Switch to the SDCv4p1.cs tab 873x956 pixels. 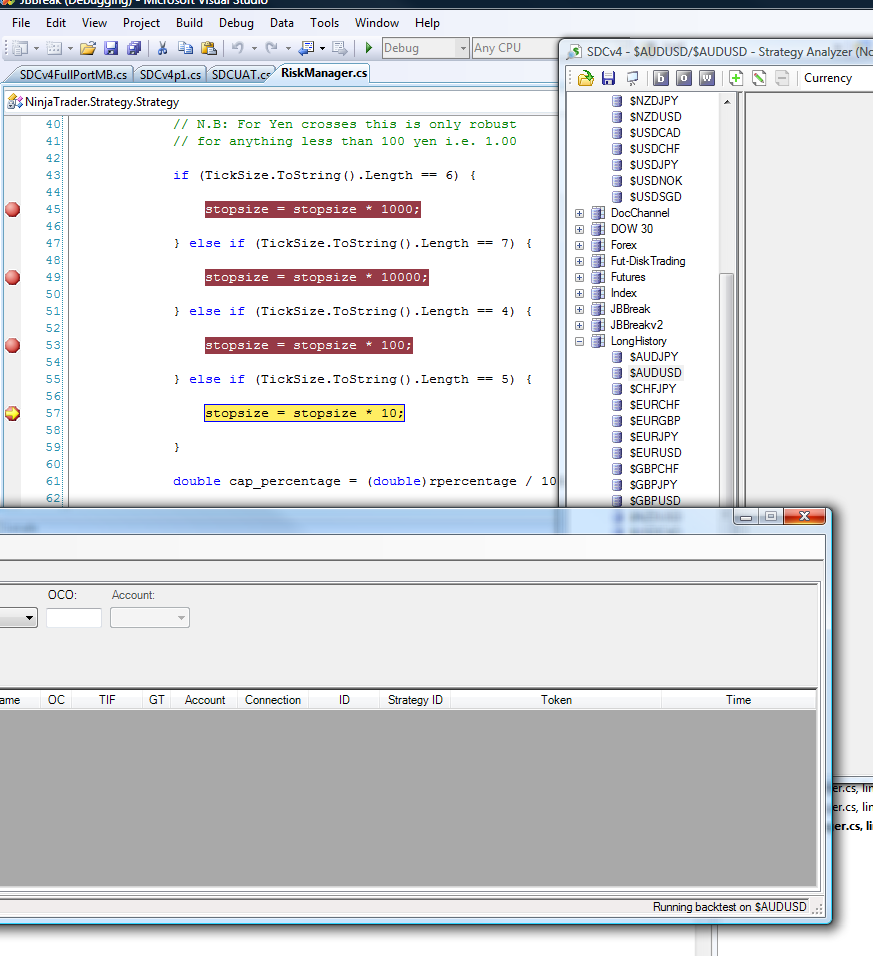pyautogui.click(x=170, y=74)
